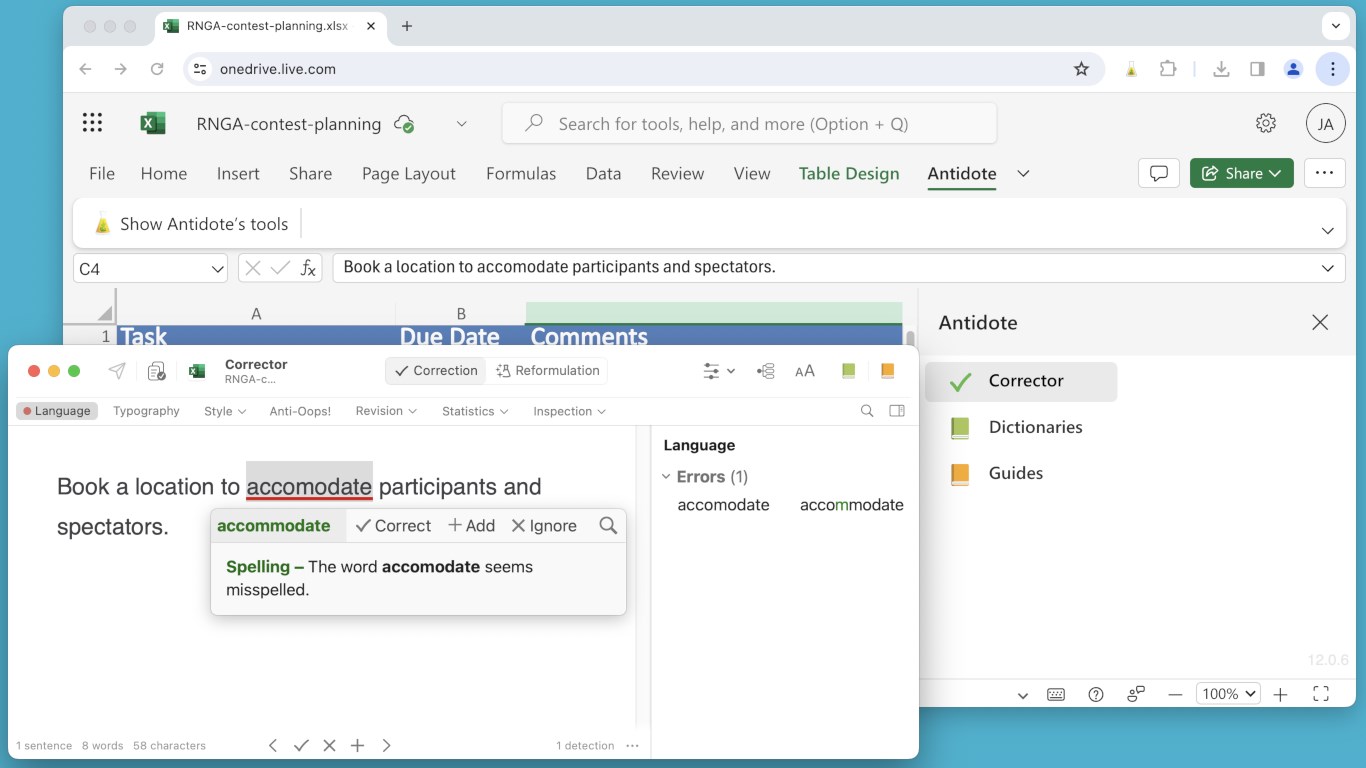Go to next detection arrow
The image size is (1366, 768).
click(386, 745)
